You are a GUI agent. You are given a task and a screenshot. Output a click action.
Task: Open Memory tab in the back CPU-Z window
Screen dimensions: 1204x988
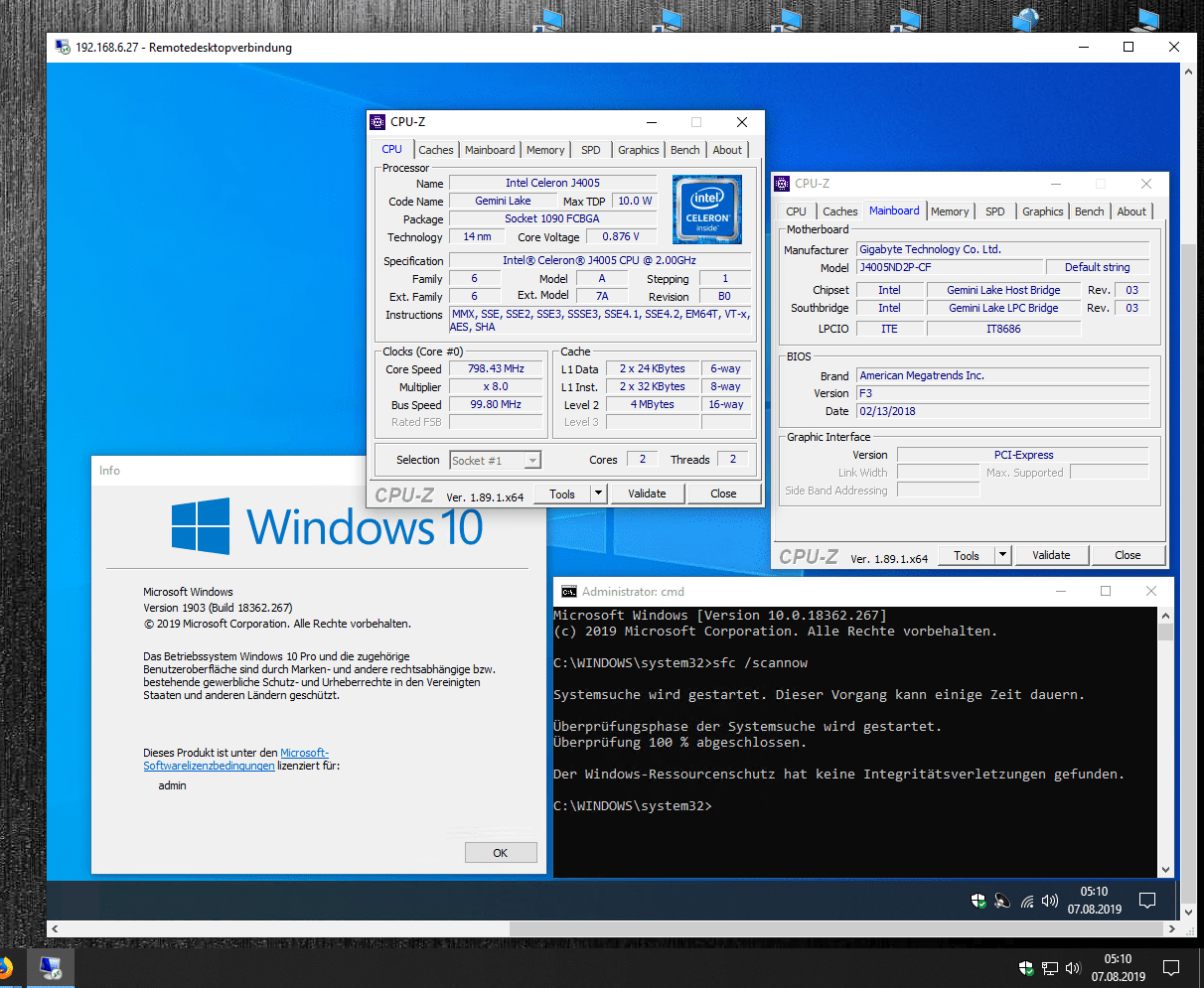(x=950, y=212)
